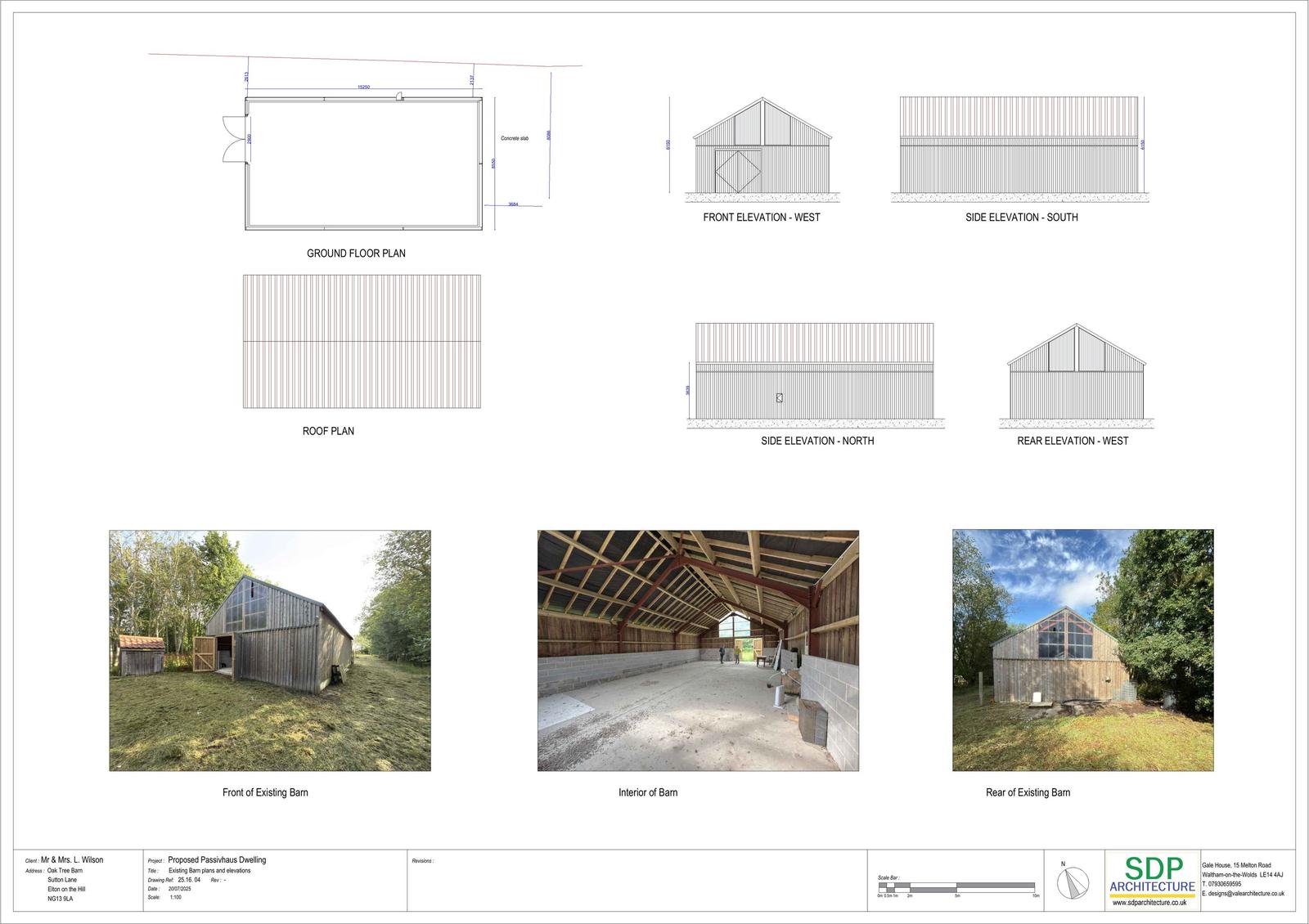Open the Interior of Barn photo

tap(698, 650)
